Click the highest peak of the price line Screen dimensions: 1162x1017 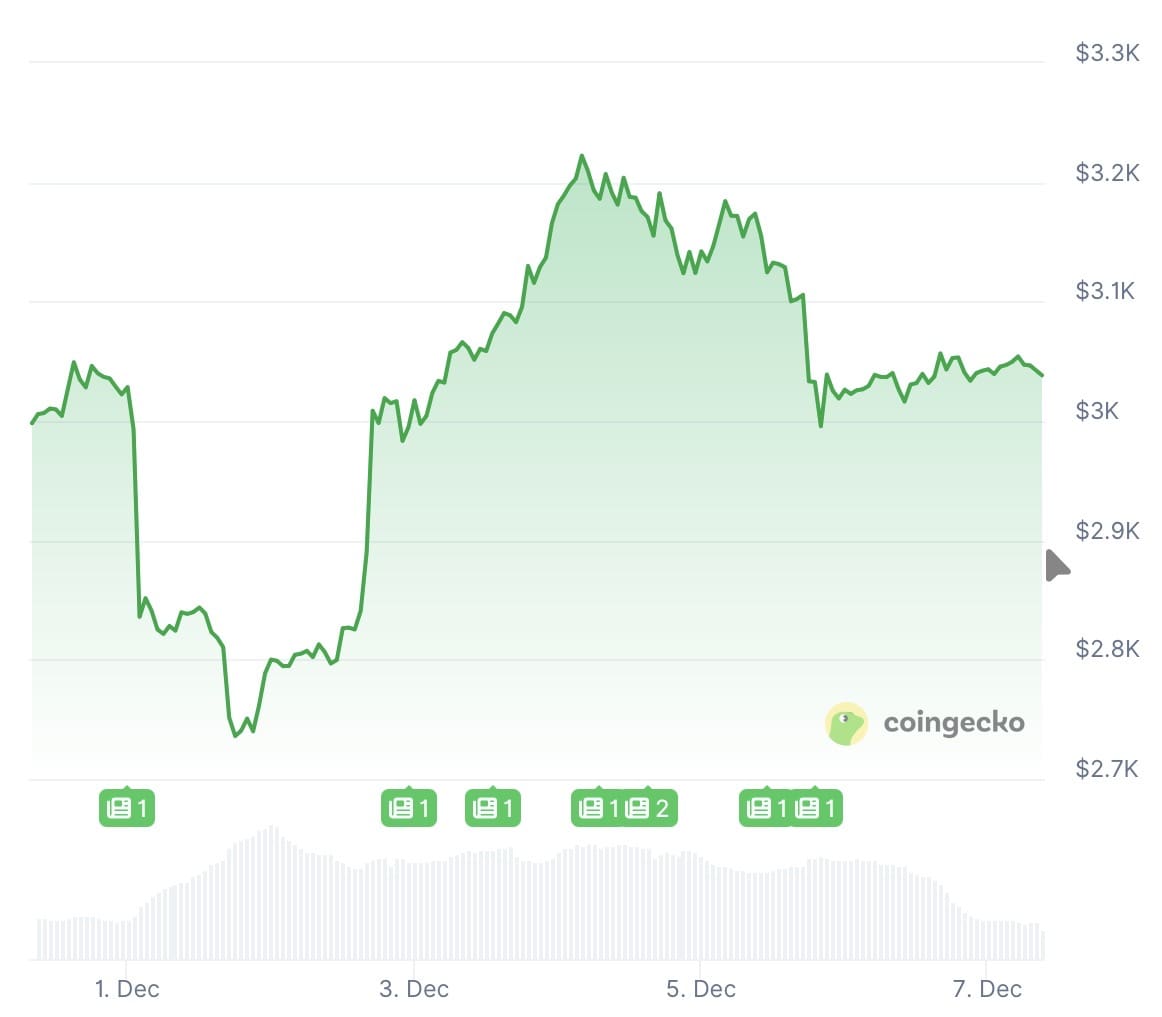click(x=582, y=156)
